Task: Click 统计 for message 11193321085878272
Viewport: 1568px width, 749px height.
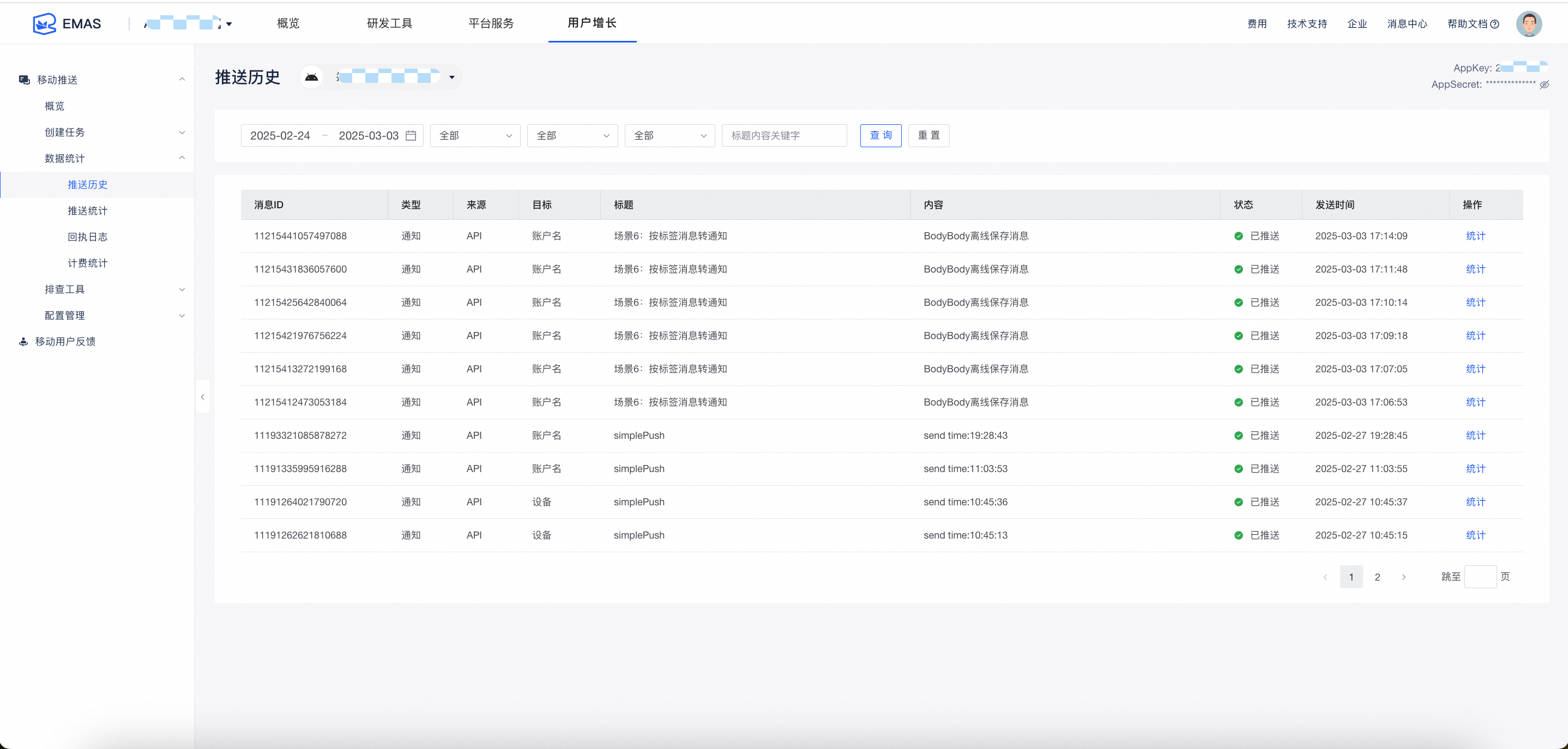Action: pos(1475,436)
